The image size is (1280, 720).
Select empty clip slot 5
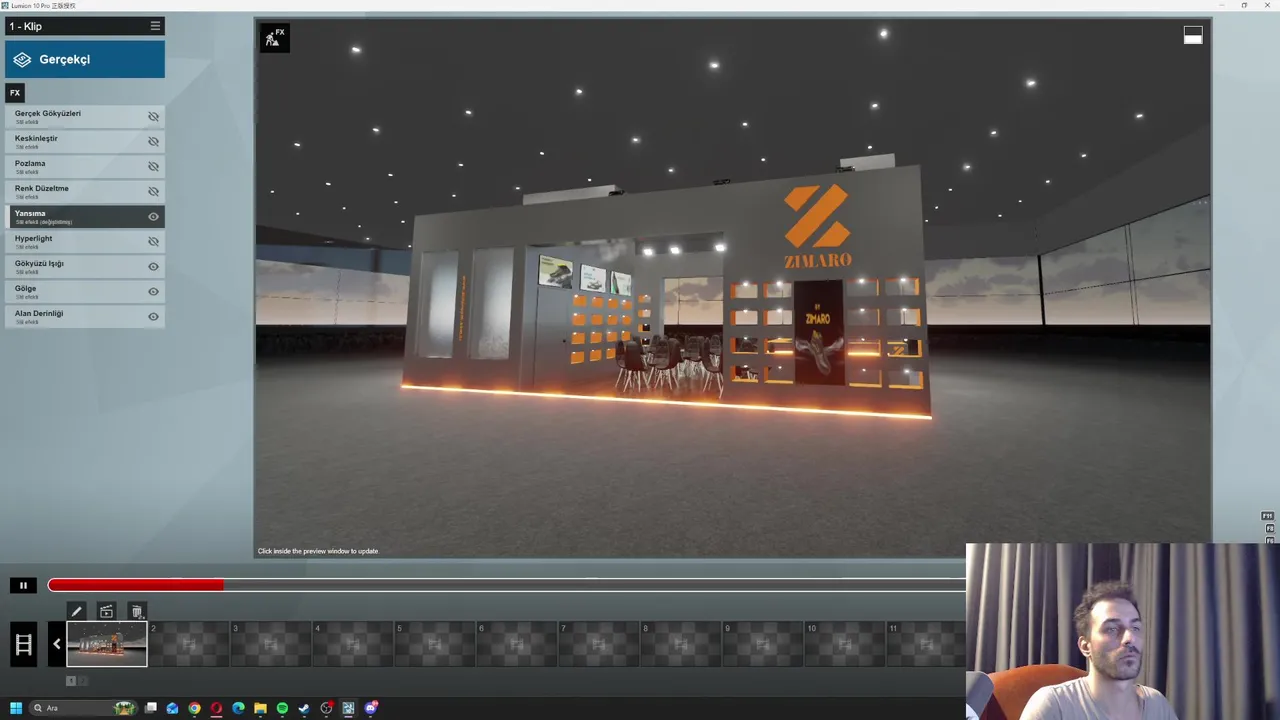(x=435, y=644)
